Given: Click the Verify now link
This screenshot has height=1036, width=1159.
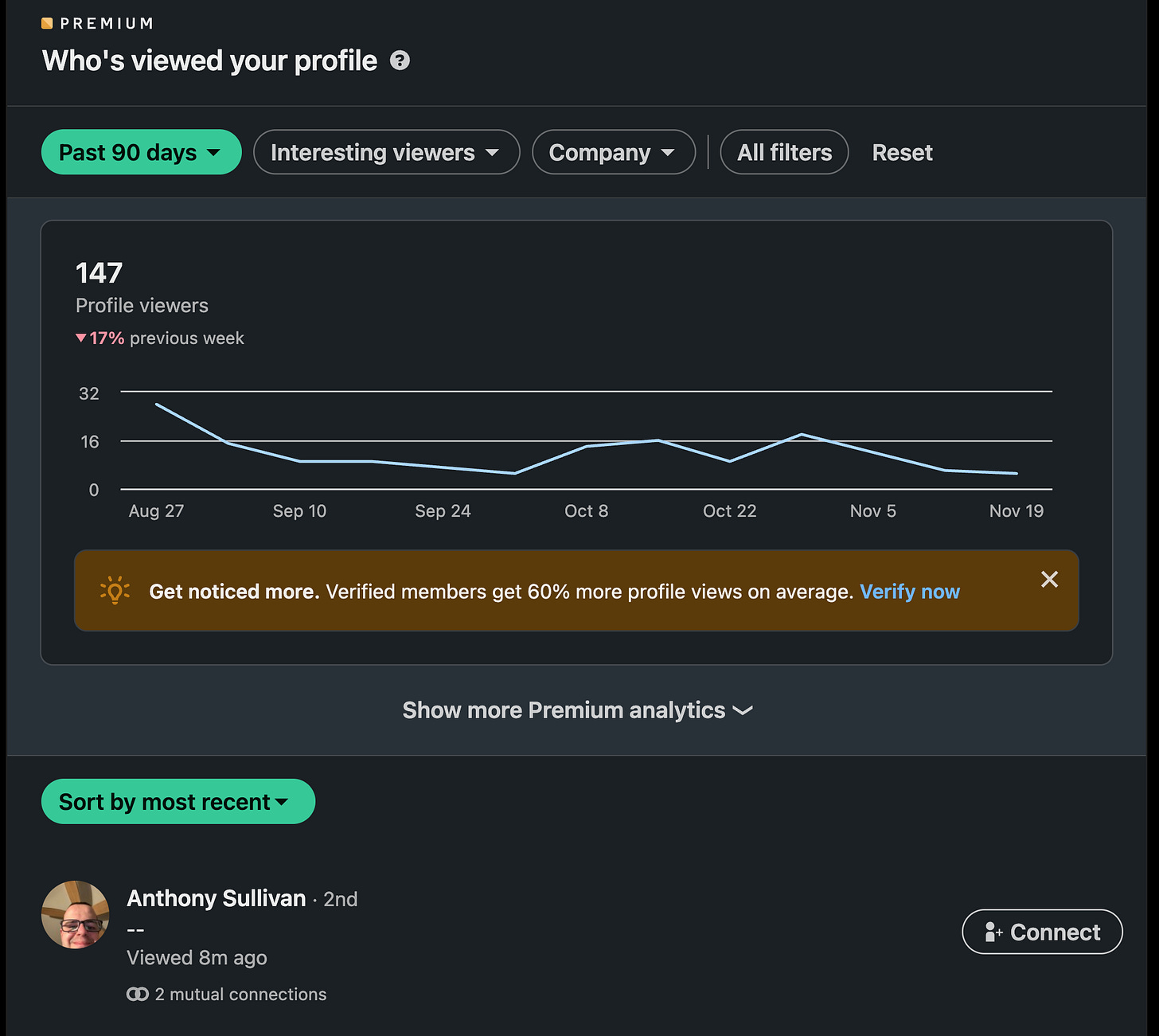Looking at the screenshot, I should (910, 592).
